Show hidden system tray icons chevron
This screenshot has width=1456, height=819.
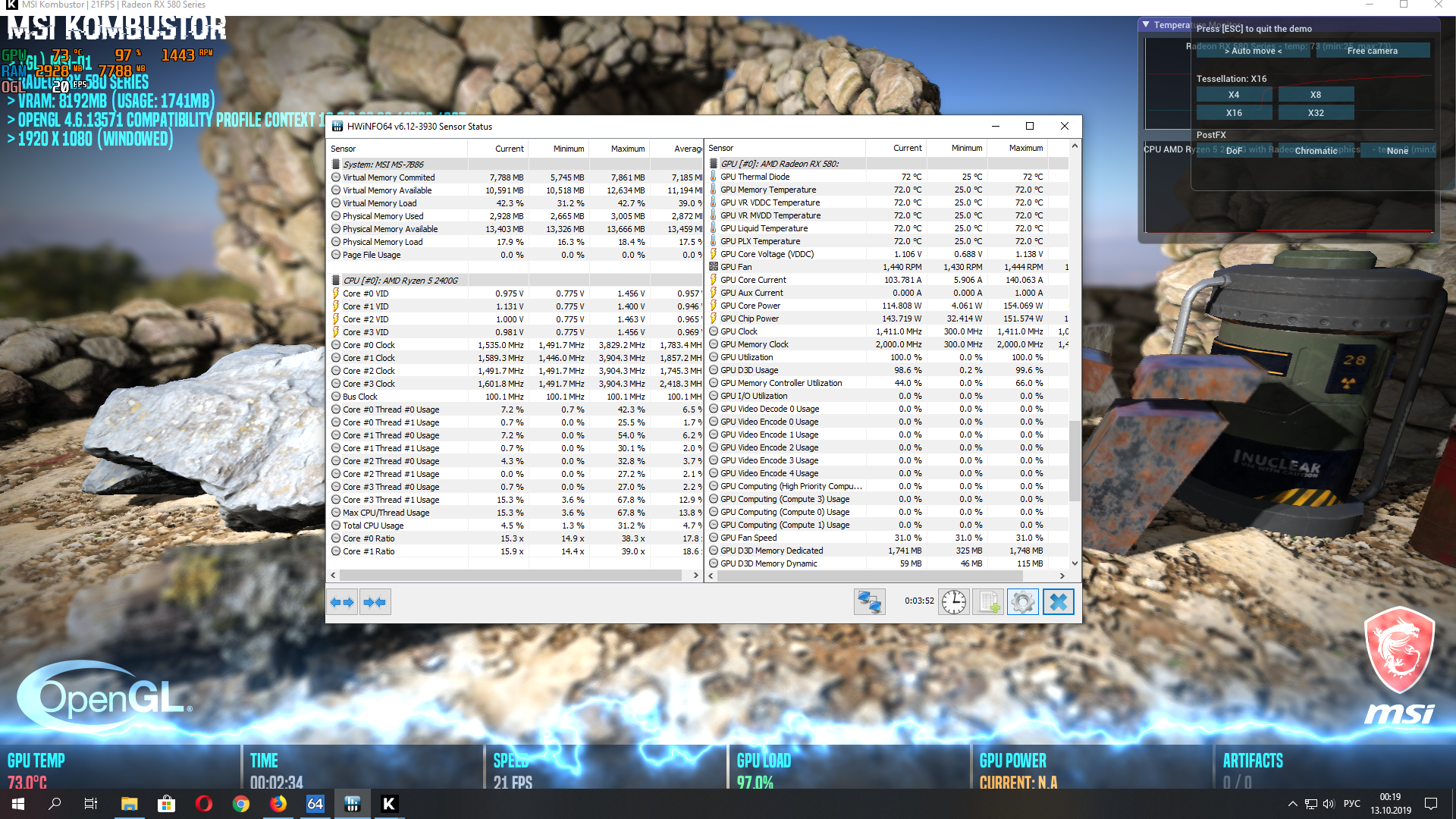pos(1292,804)
